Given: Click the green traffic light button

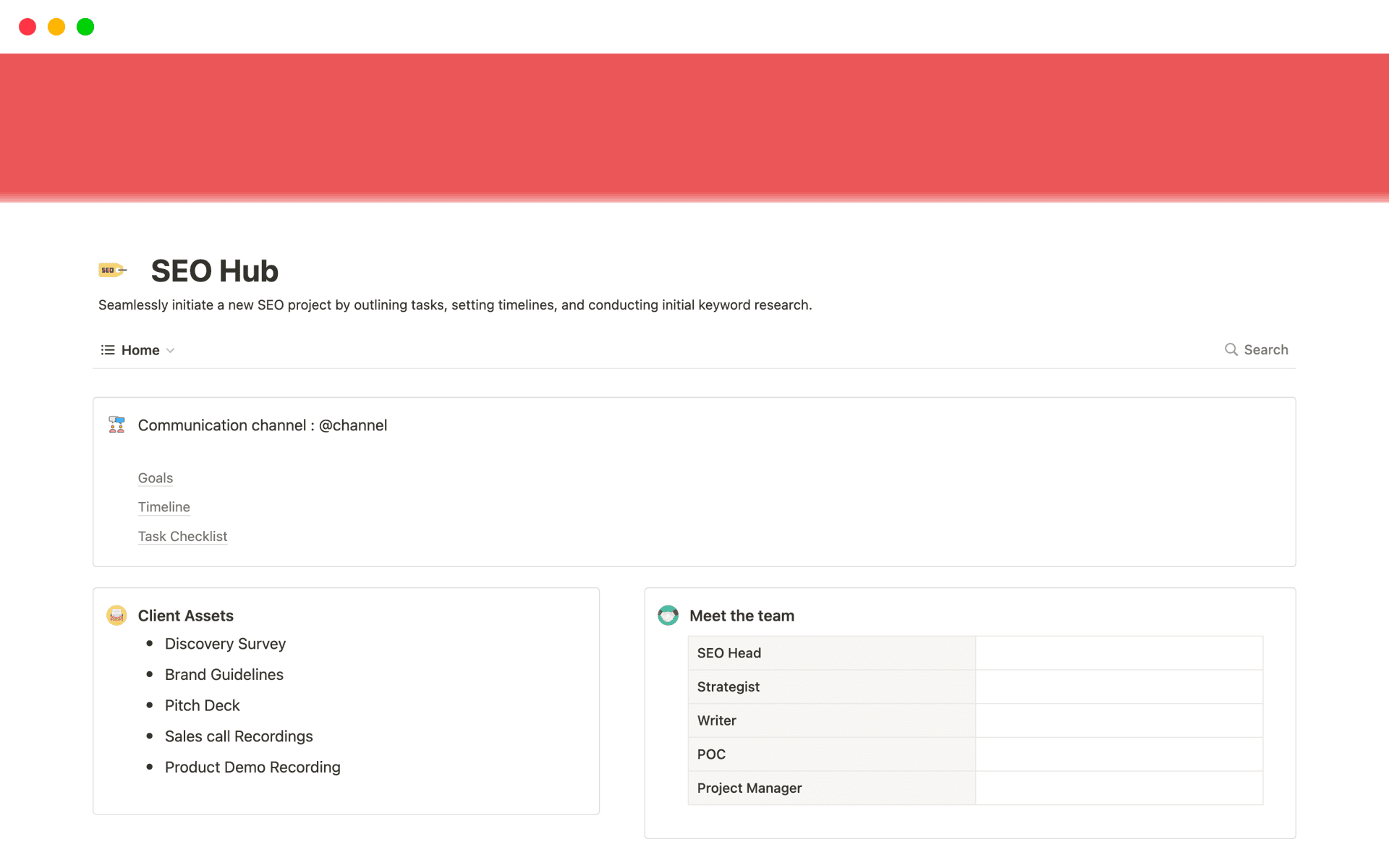Looking at the screenshot, I should click(85, 27).
